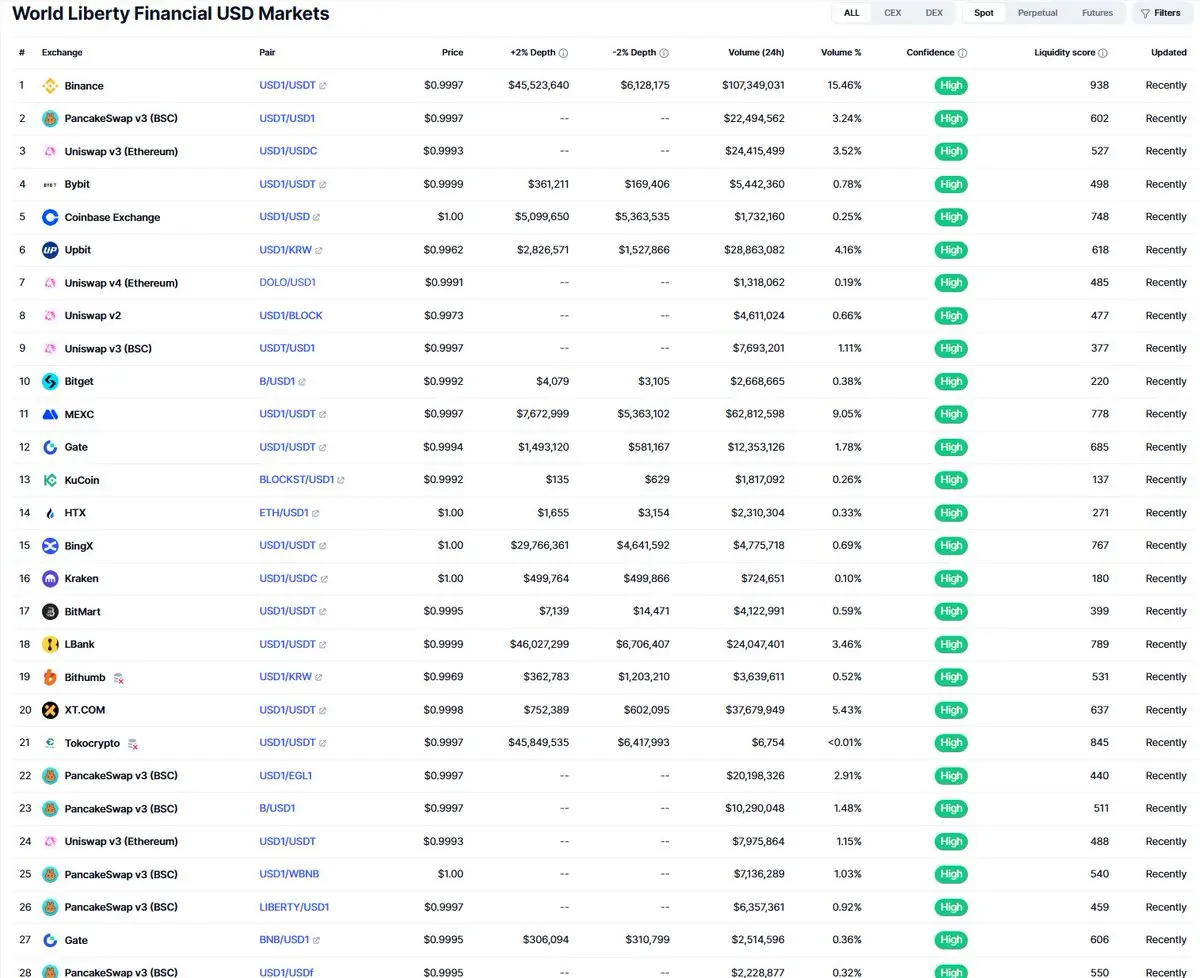
Task: Open the USD1/WBNB pair link
Action: (x=289, y=874)
